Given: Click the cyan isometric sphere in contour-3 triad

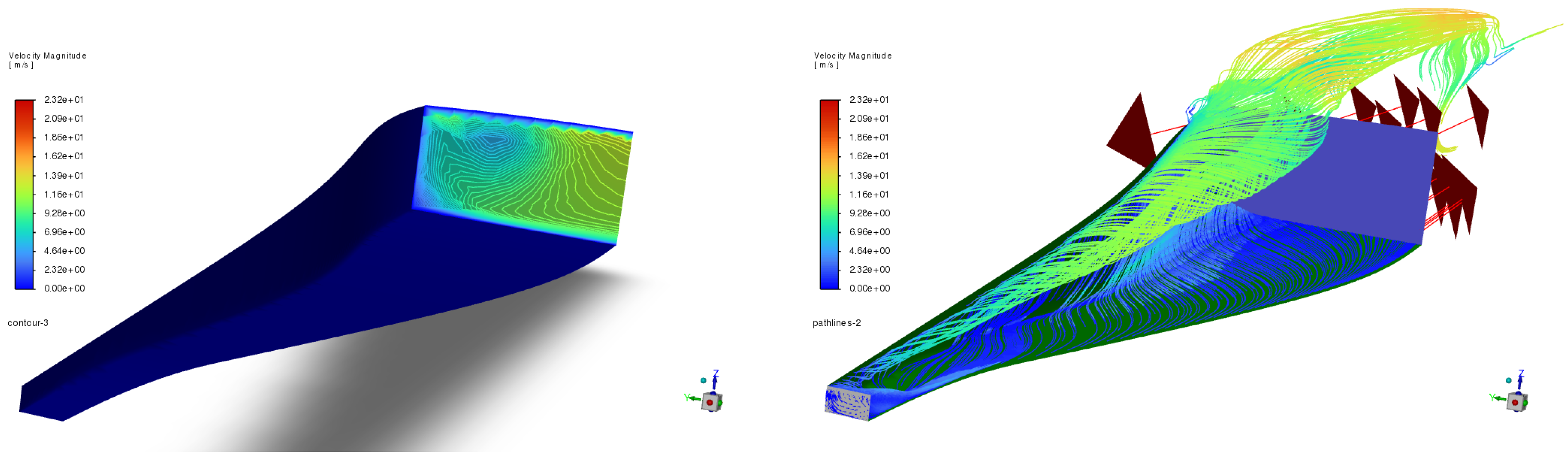Looking at the screenshot, I should (x=703, y=381).
